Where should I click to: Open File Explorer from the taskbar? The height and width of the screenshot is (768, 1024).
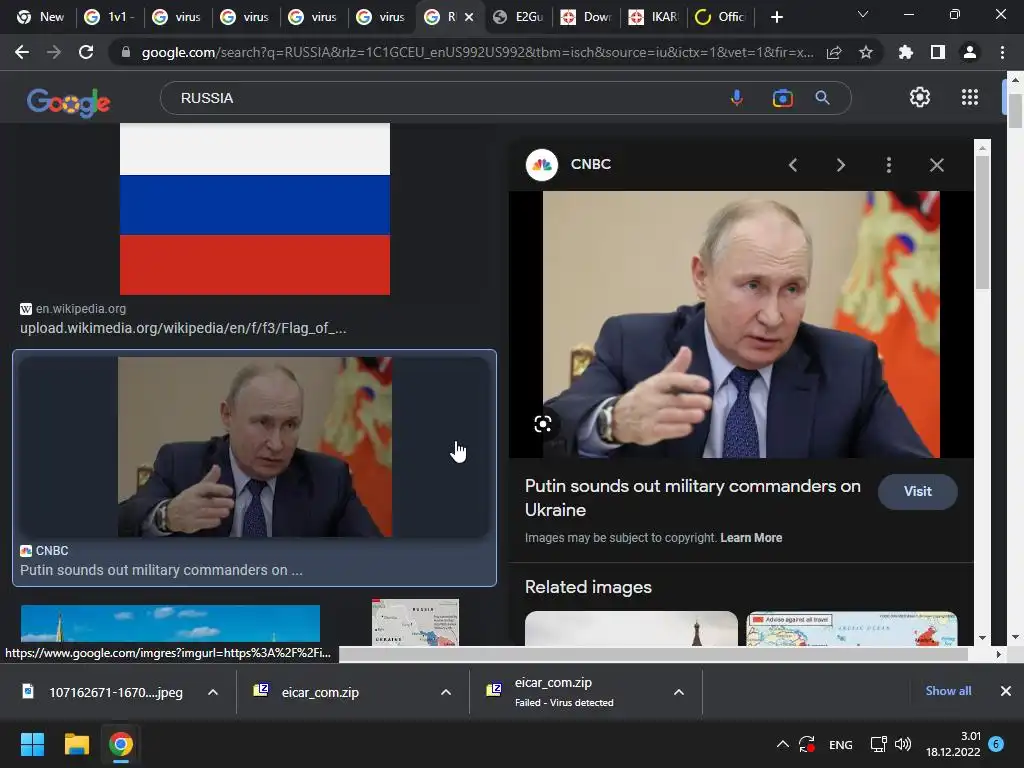pos(76,744)
